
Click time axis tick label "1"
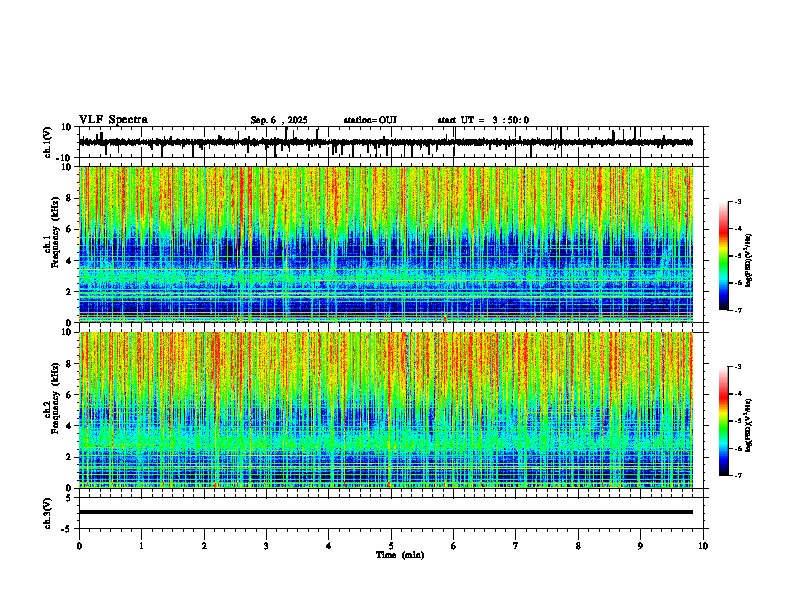tap(141, 546)
